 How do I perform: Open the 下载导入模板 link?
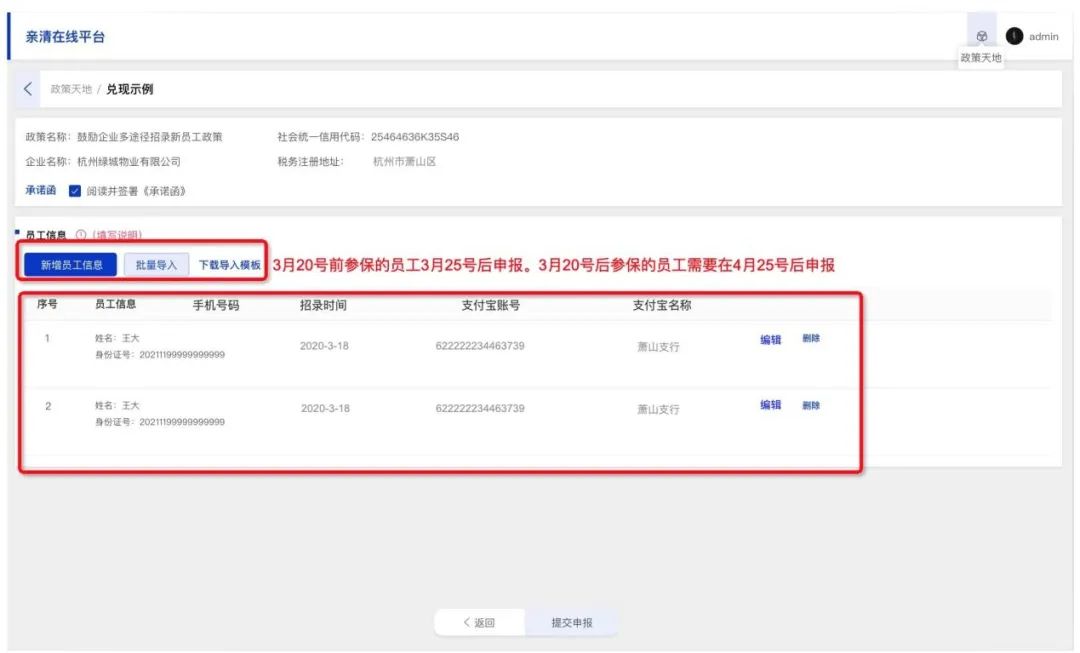229,265
